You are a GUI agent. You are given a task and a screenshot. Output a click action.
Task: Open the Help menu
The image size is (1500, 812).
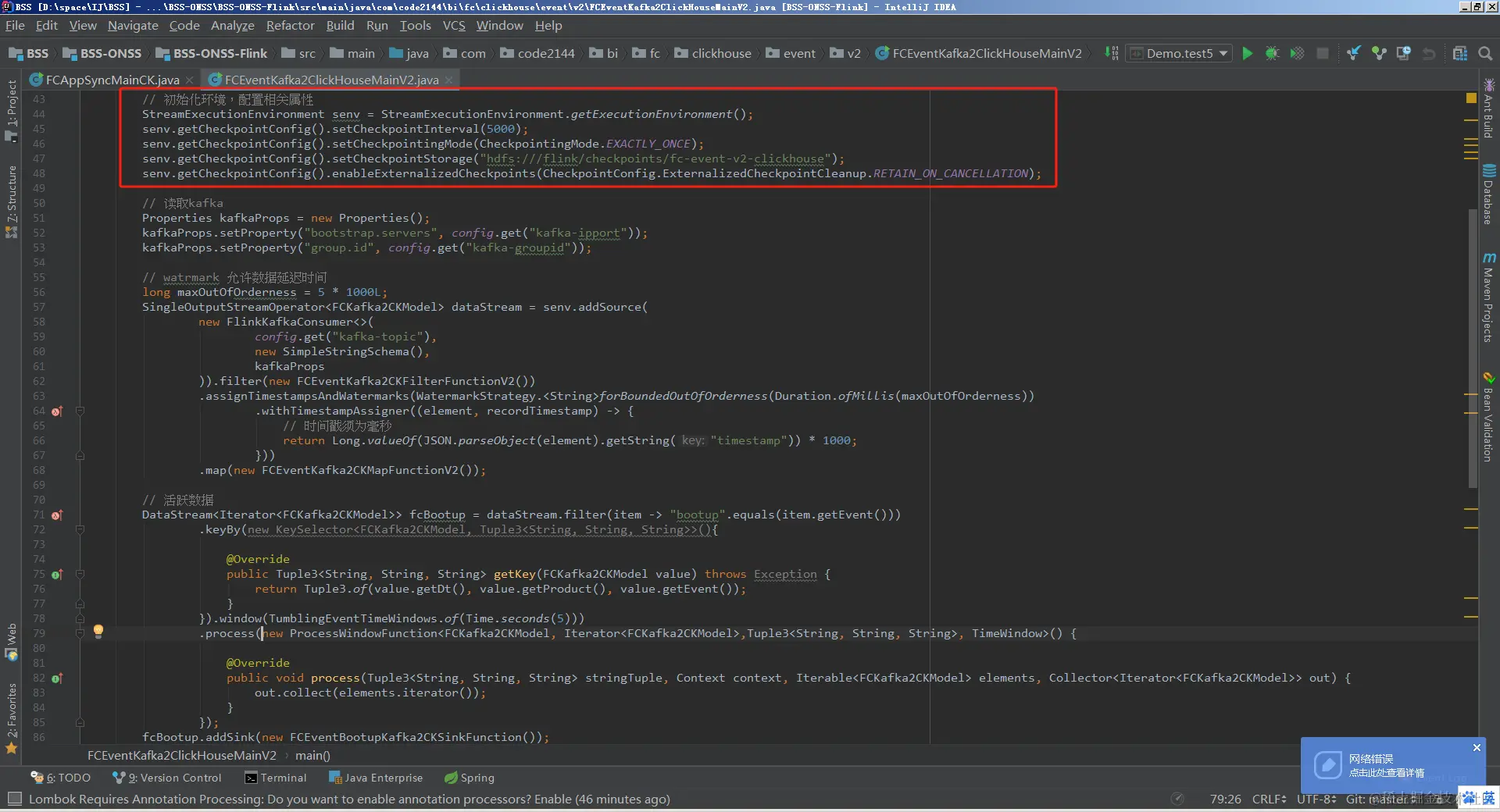pos(548,25)
